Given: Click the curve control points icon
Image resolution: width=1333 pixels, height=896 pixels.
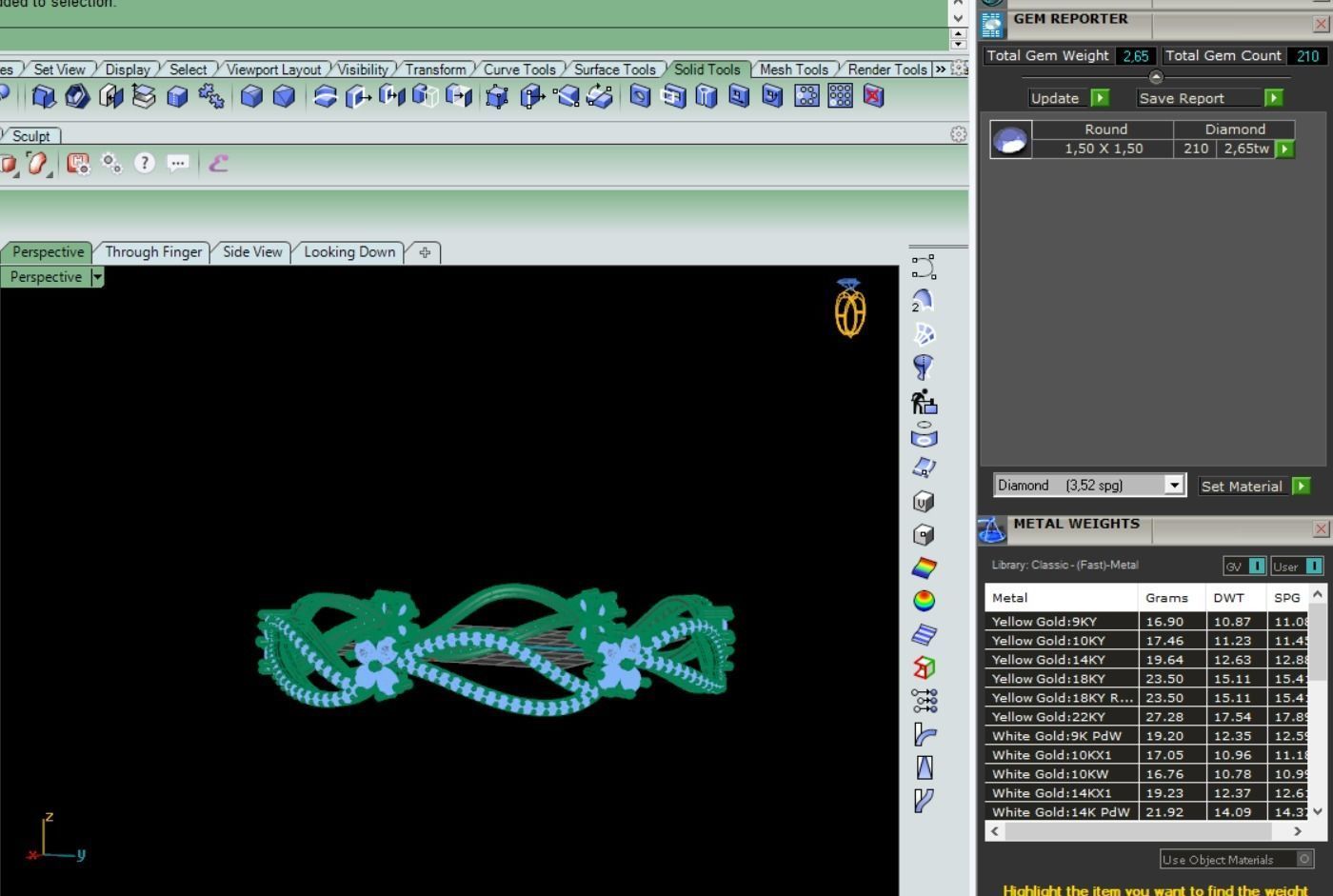Looking at the screenshot, I should coord(923,267).
